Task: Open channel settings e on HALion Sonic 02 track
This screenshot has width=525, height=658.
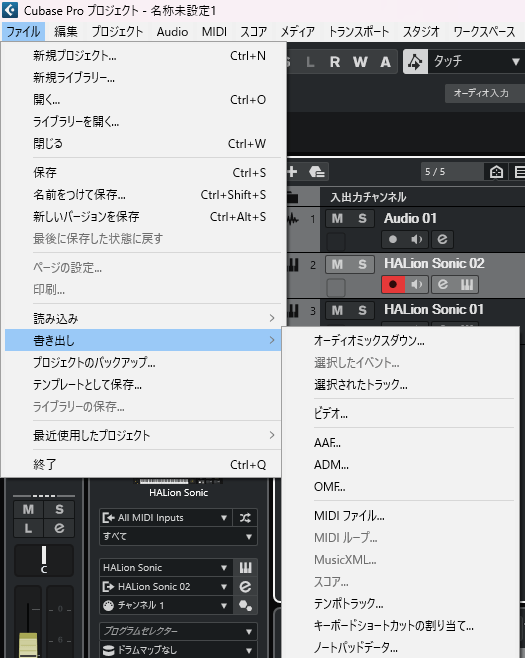Action: coord(443,285)
